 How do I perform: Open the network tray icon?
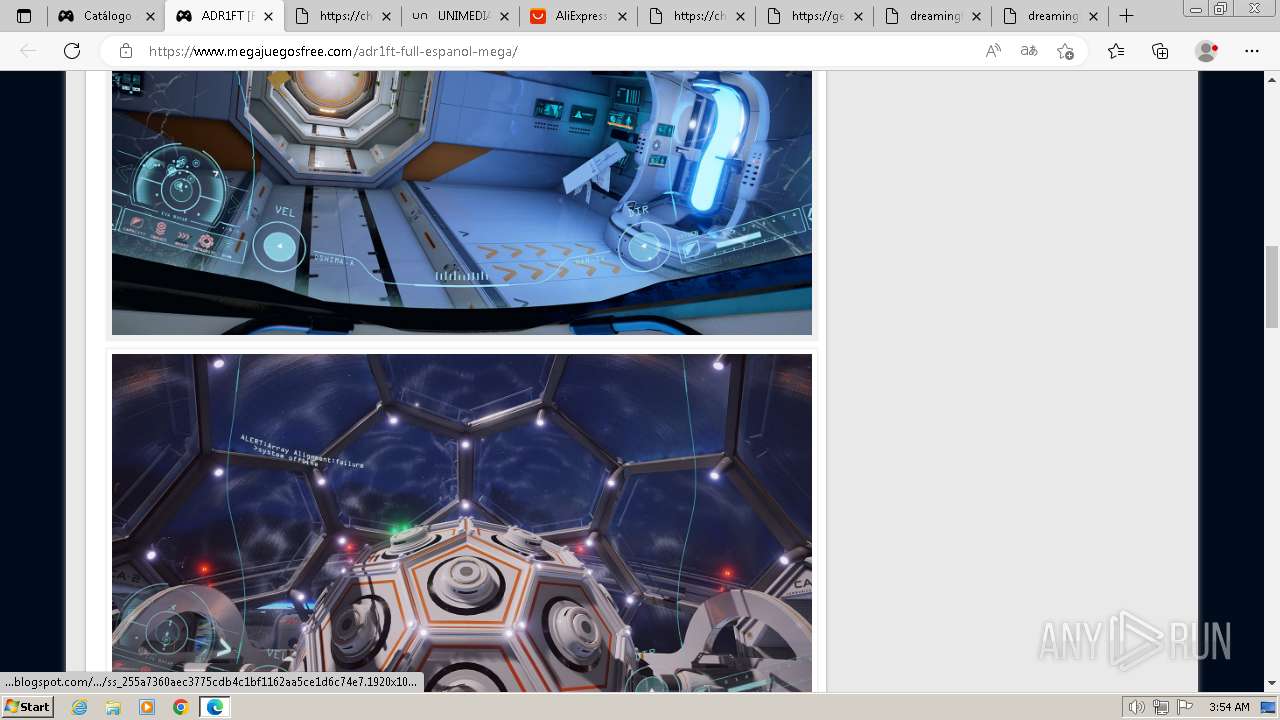pyautogui.click(x=1160, y=707)
